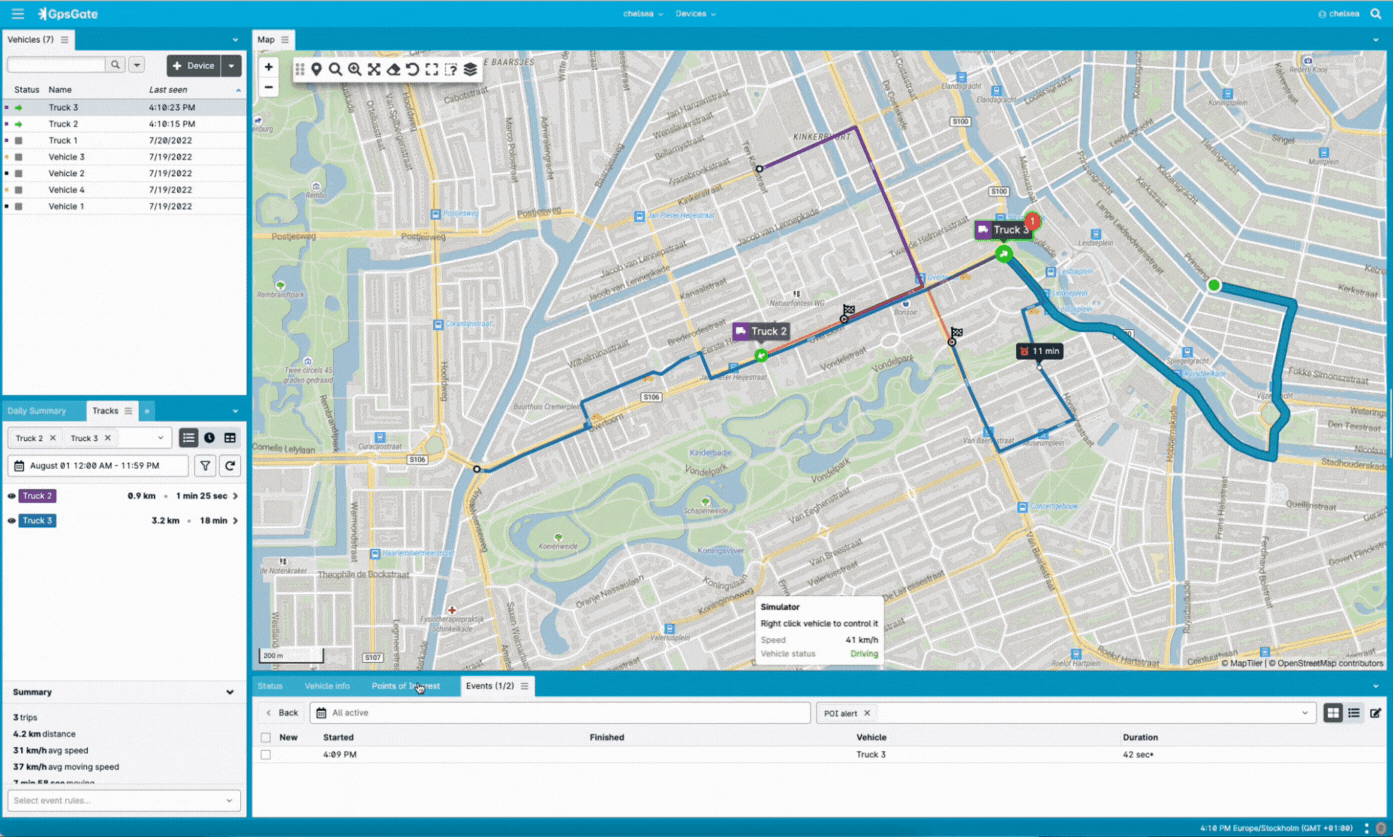The height and width of the screenshot is (837, 1393).
Task: Click the filter funnel icon in Tracks
Action: pyautogui.click(x=205, y=465)
